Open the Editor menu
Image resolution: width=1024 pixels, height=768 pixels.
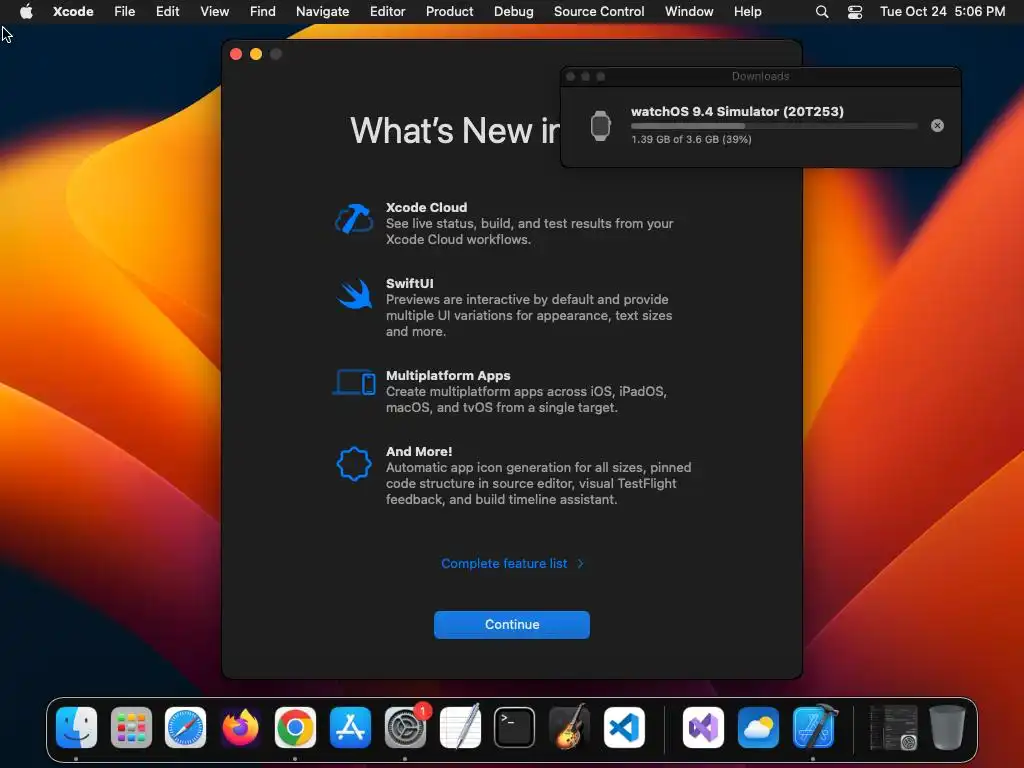(387, 11)
